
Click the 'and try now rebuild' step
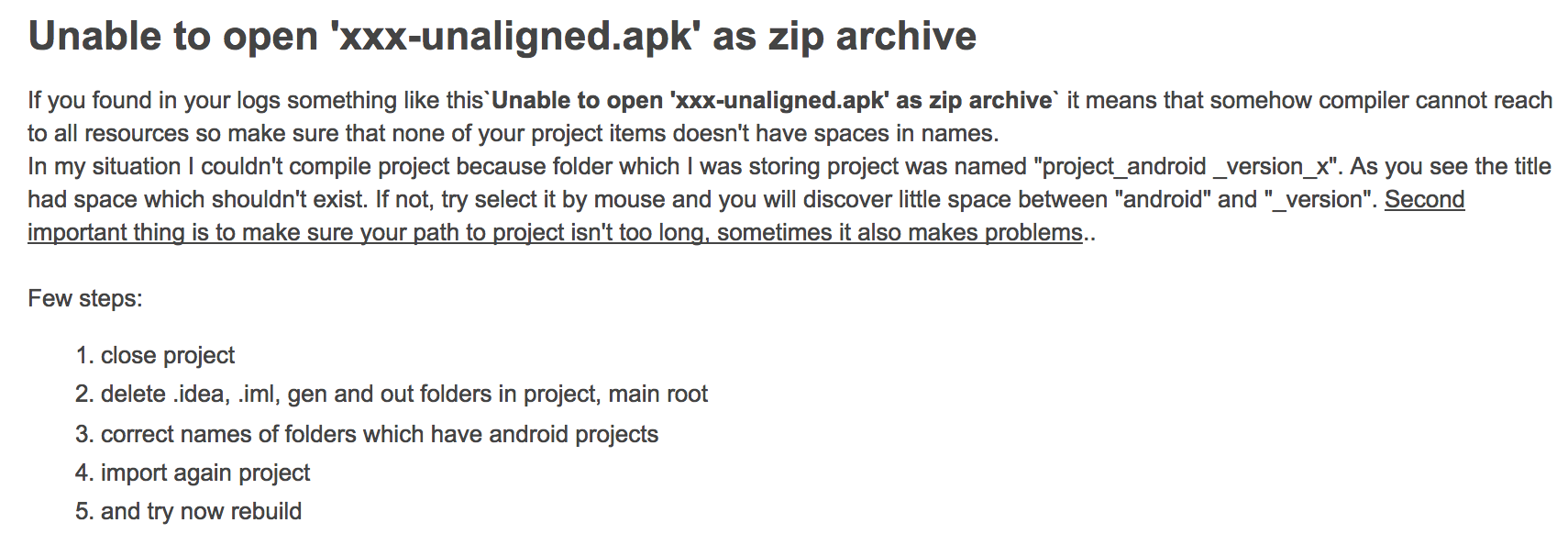point(201,511)
